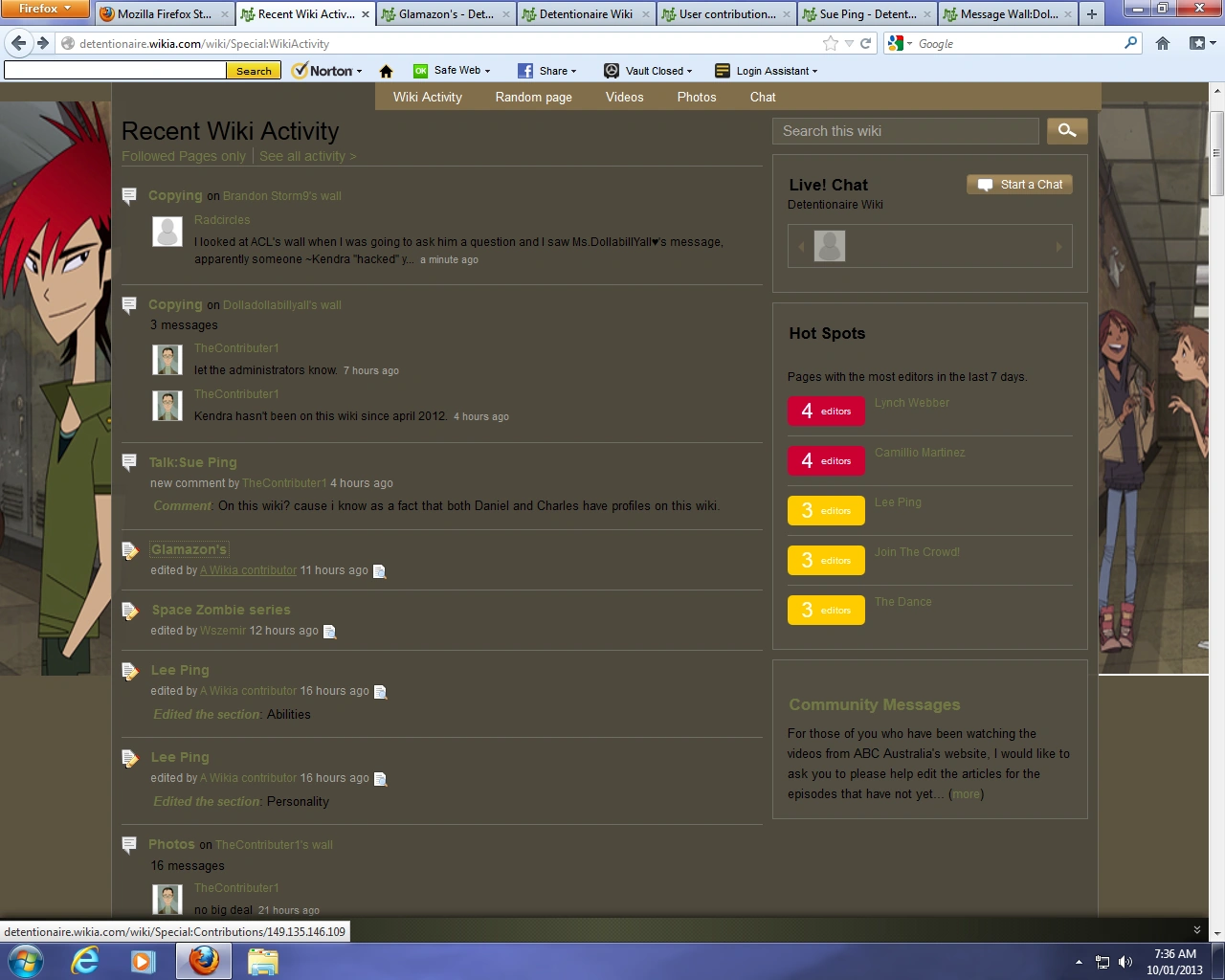Open Internet Explorer from the taskbar
The image size is (1225, 980).
coord(85,961)
